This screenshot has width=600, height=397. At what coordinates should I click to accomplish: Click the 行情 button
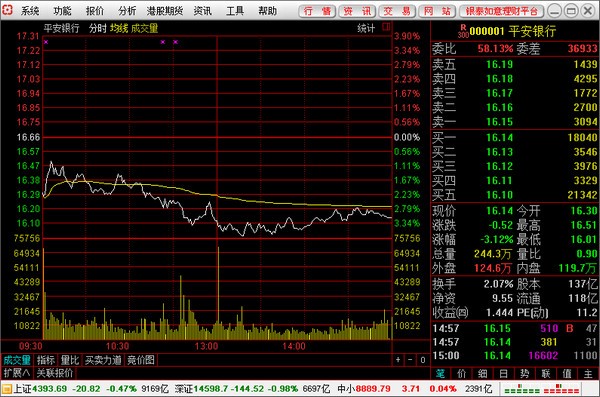(x=317, y=11)
